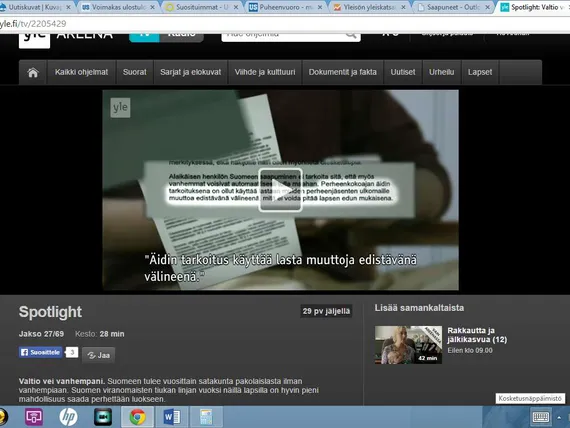Open Dokumentit ja fakta section
The image size is (570, 428).
342,72
